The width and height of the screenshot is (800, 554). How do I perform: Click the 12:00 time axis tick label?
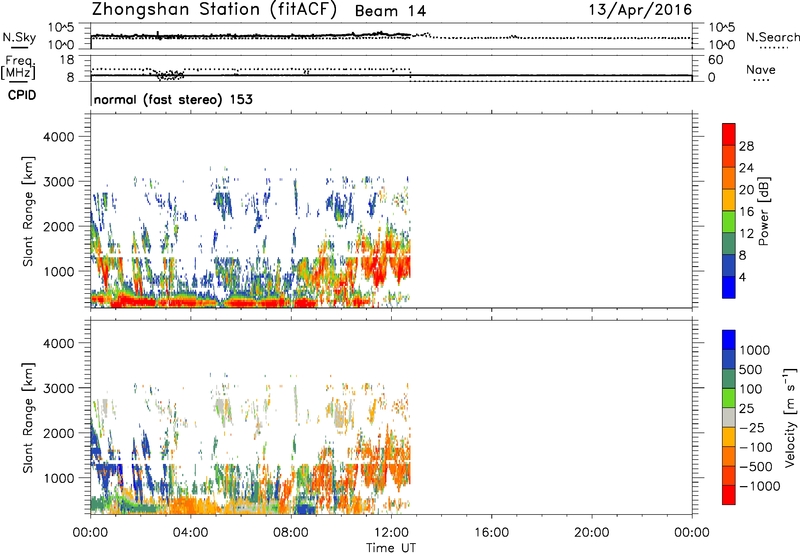pos(391,533)
